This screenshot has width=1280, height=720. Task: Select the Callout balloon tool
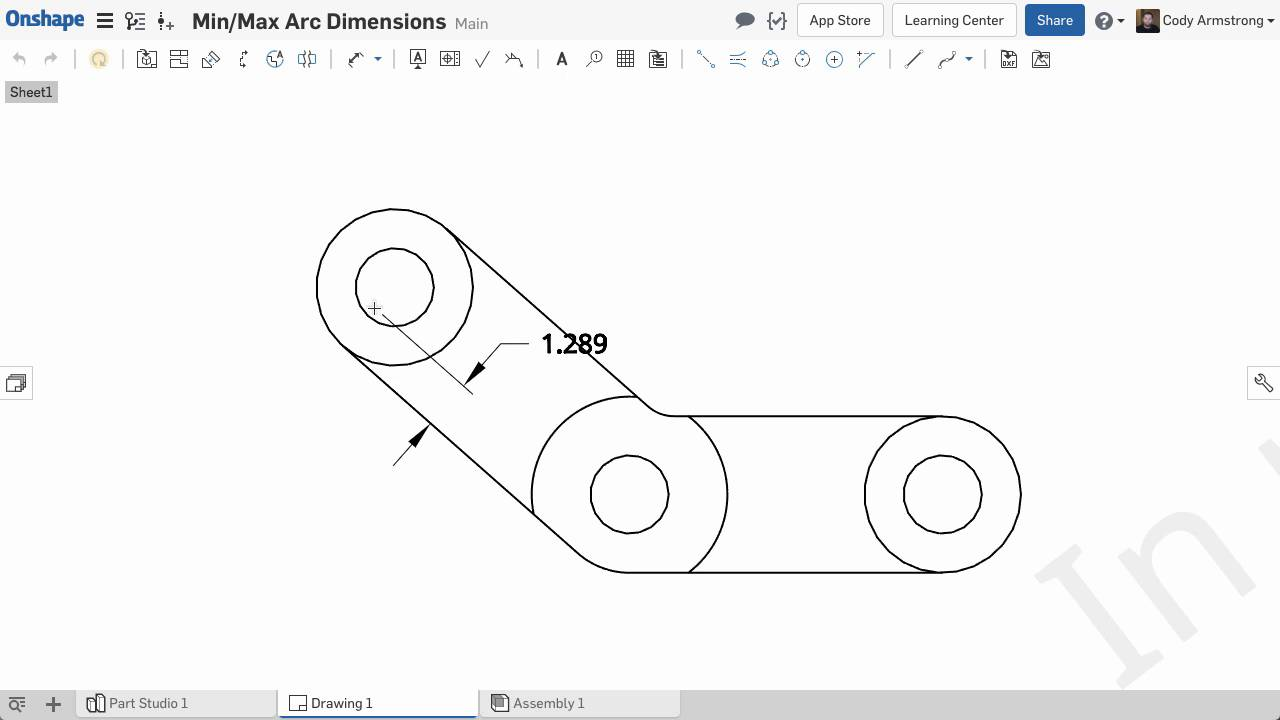pos(594,60)
